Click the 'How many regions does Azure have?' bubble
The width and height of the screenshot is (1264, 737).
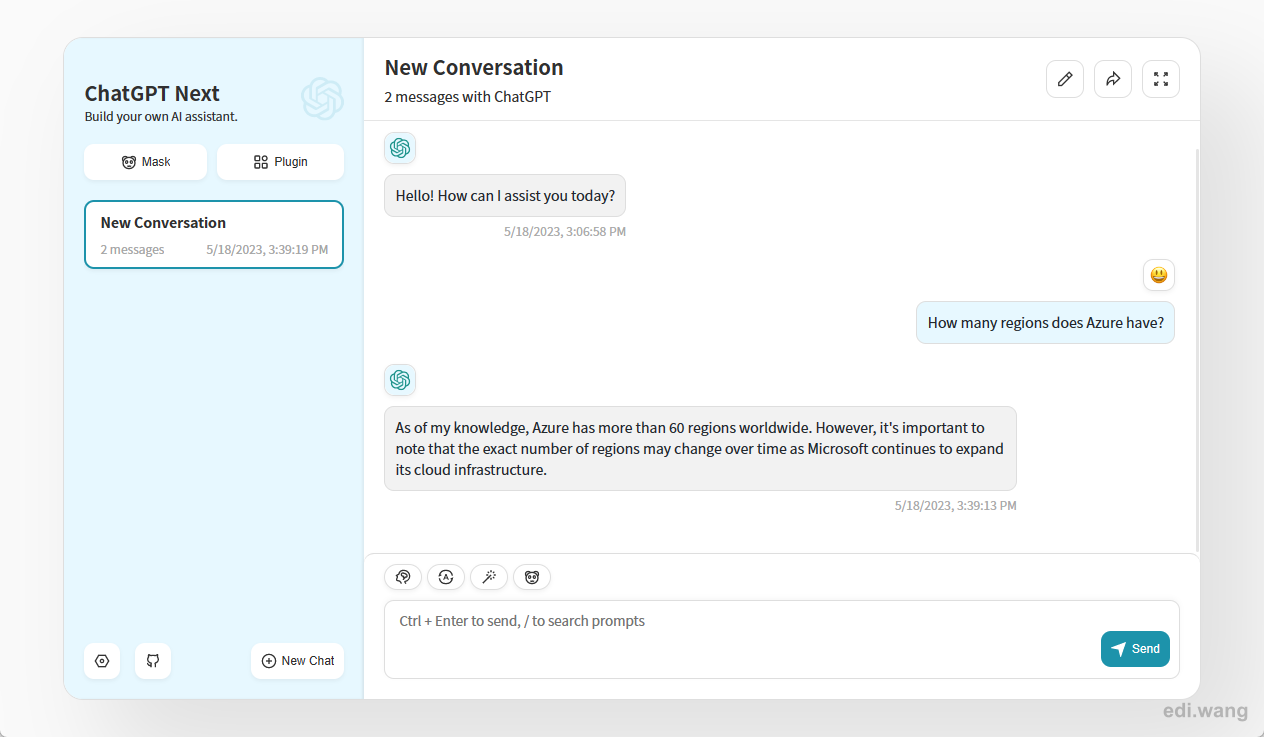point(1045,323)
